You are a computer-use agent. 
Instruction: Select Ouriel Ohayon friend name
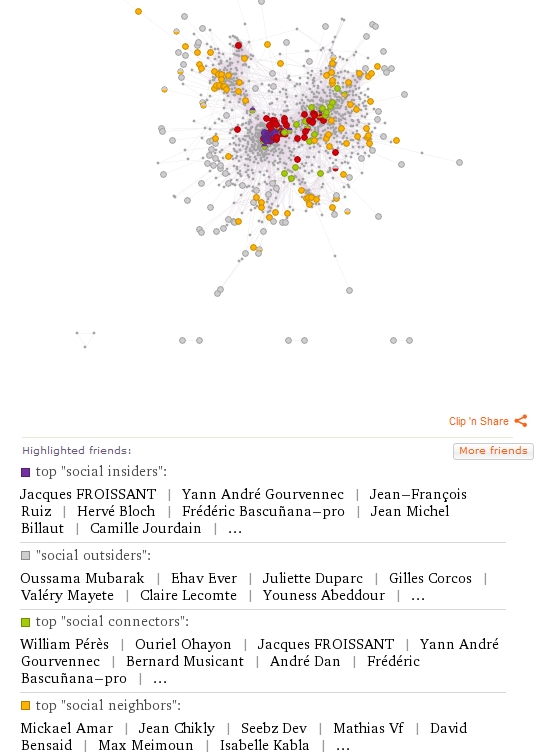tap(183, 644)
